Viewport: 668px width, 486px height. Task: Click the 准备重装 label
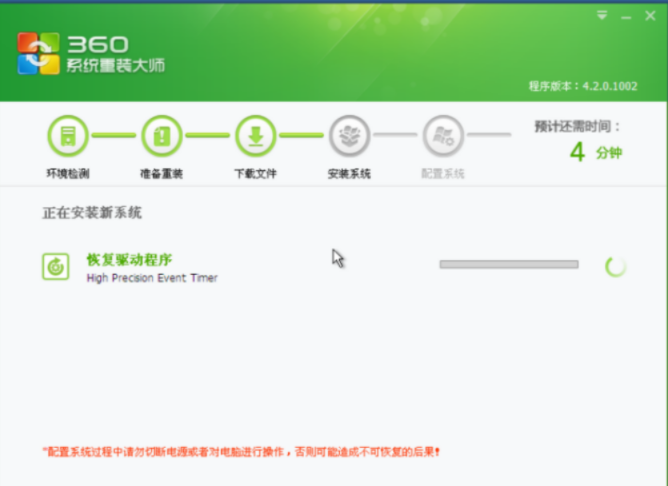[162, 173]
